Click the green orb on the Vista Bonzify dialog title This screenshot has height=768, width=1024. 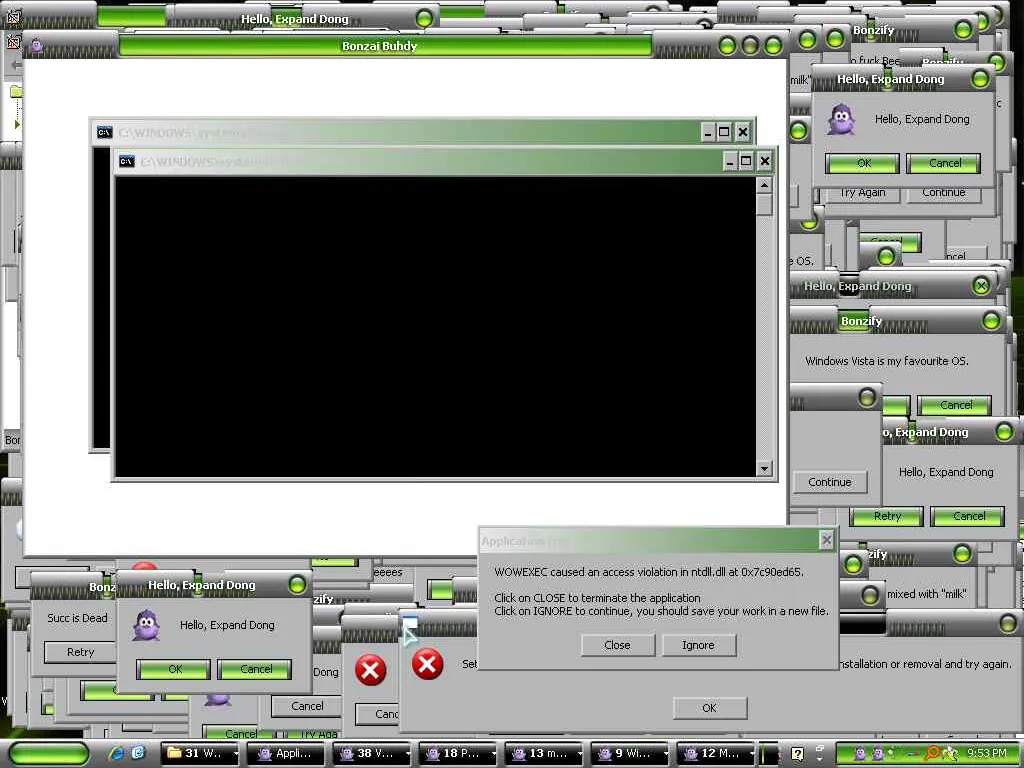pos(991,321)
